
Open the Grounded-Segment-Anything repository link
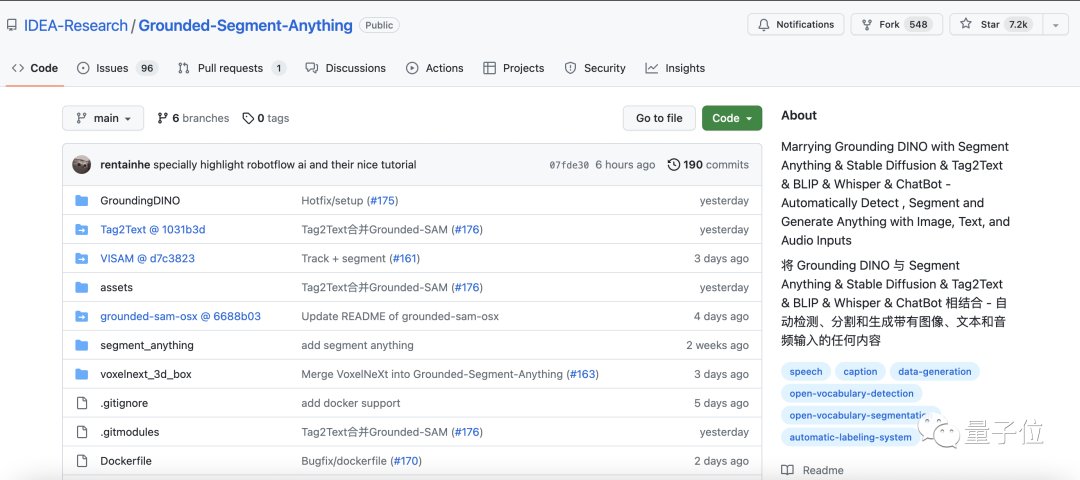pyautogui.click(x=246, y=25)
